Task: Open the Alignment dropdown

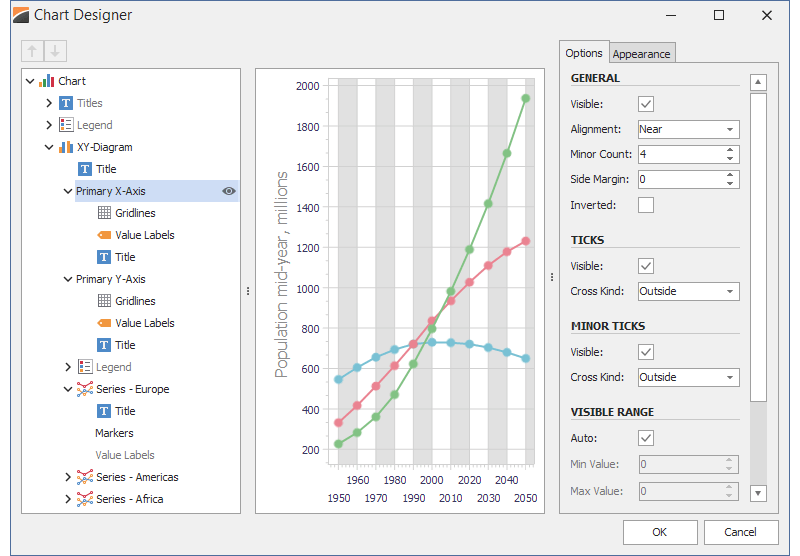Action: [730, 129]
